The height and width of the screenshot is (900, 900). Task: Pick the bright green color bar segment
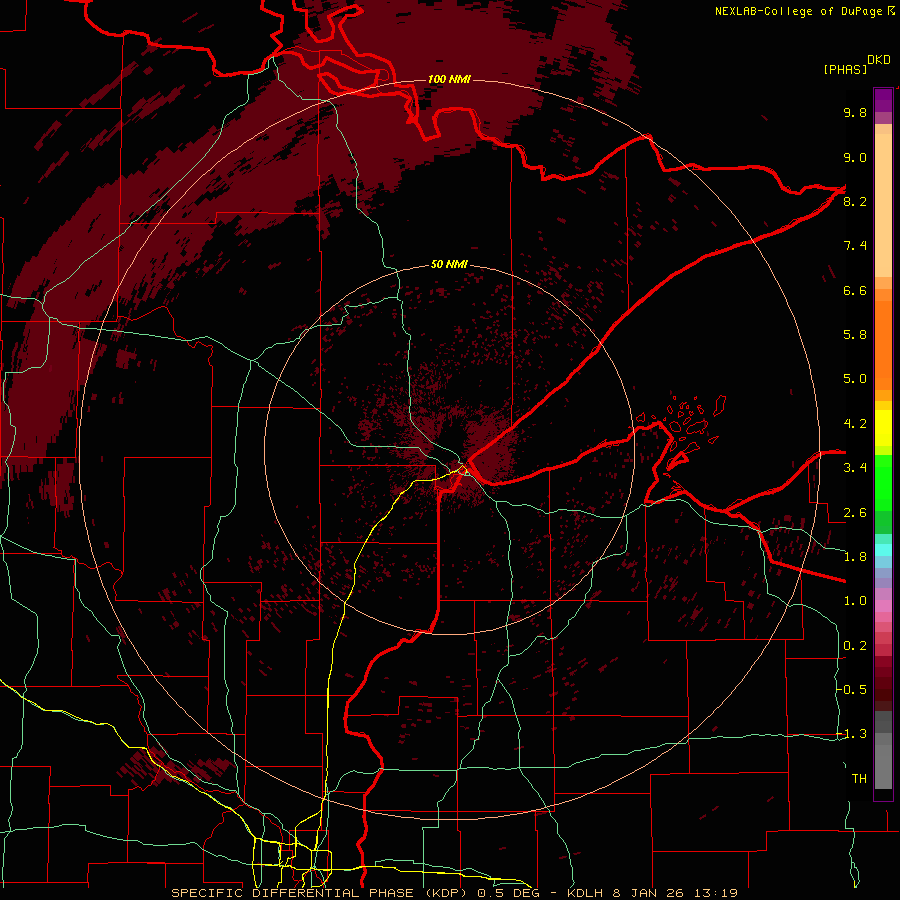(883, 483)
